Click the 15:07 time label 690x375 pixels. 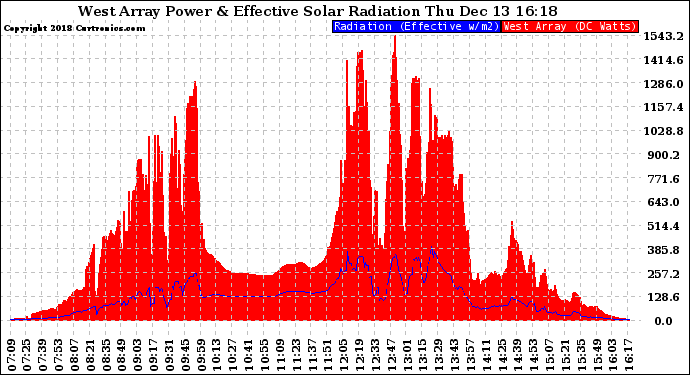[548, 355]
